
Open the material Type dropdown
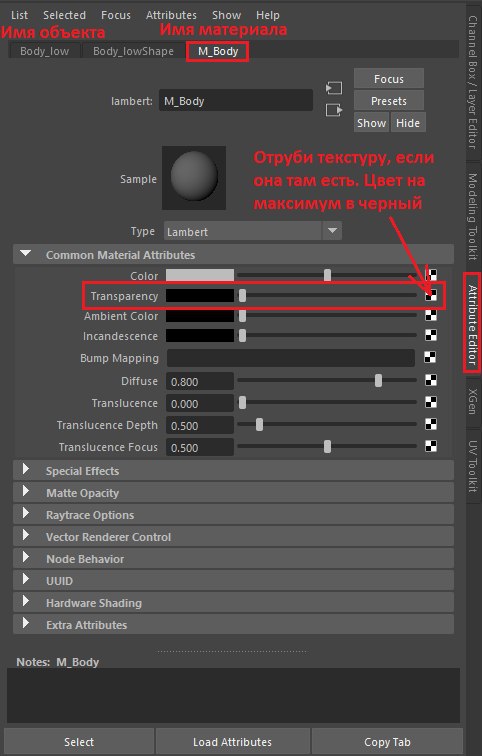pyautogui.click(x=253, y=231)
